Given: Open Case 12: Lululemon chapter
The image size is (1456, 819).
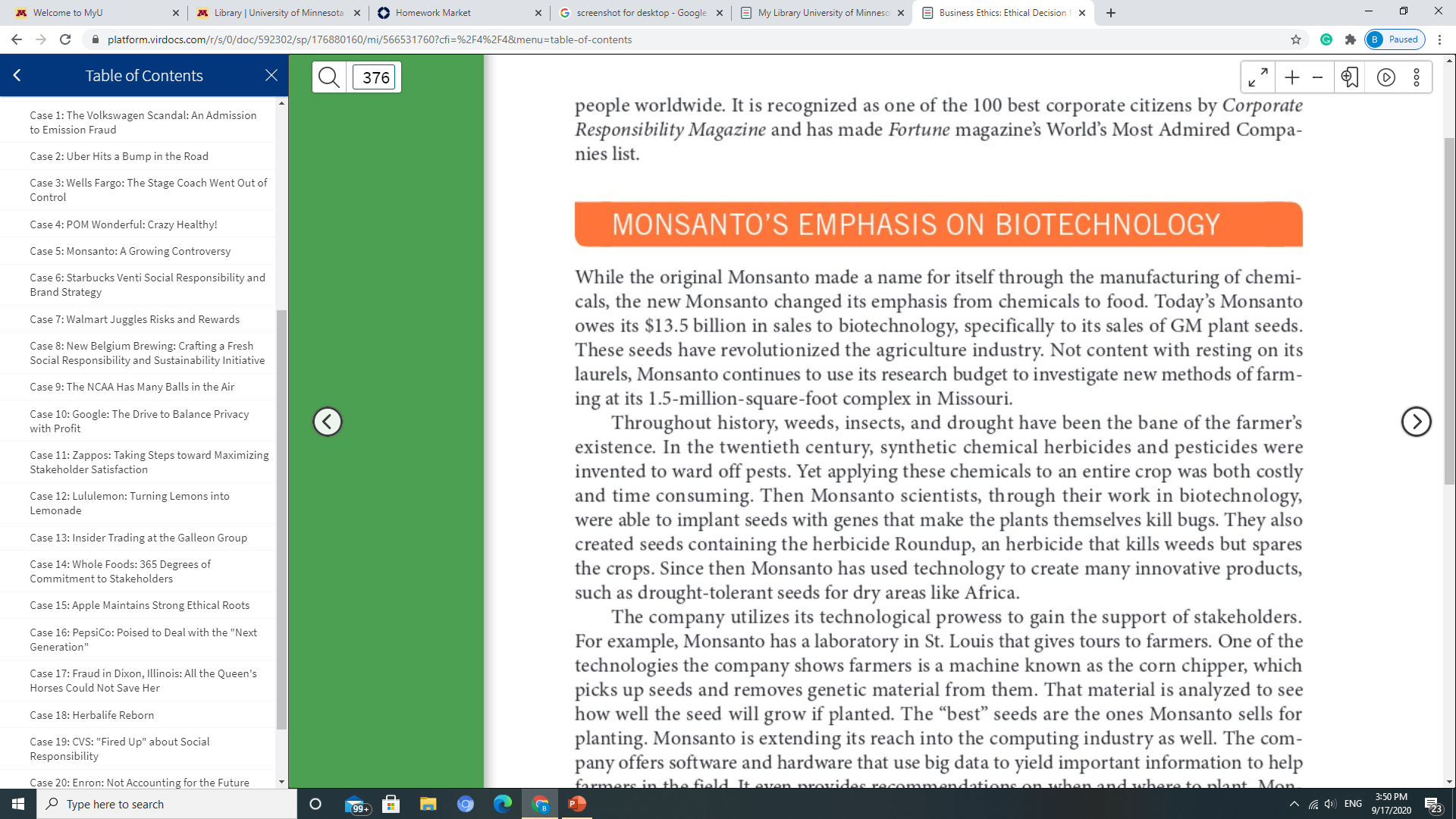Looking at the screenshot, I should click(130, 503).
